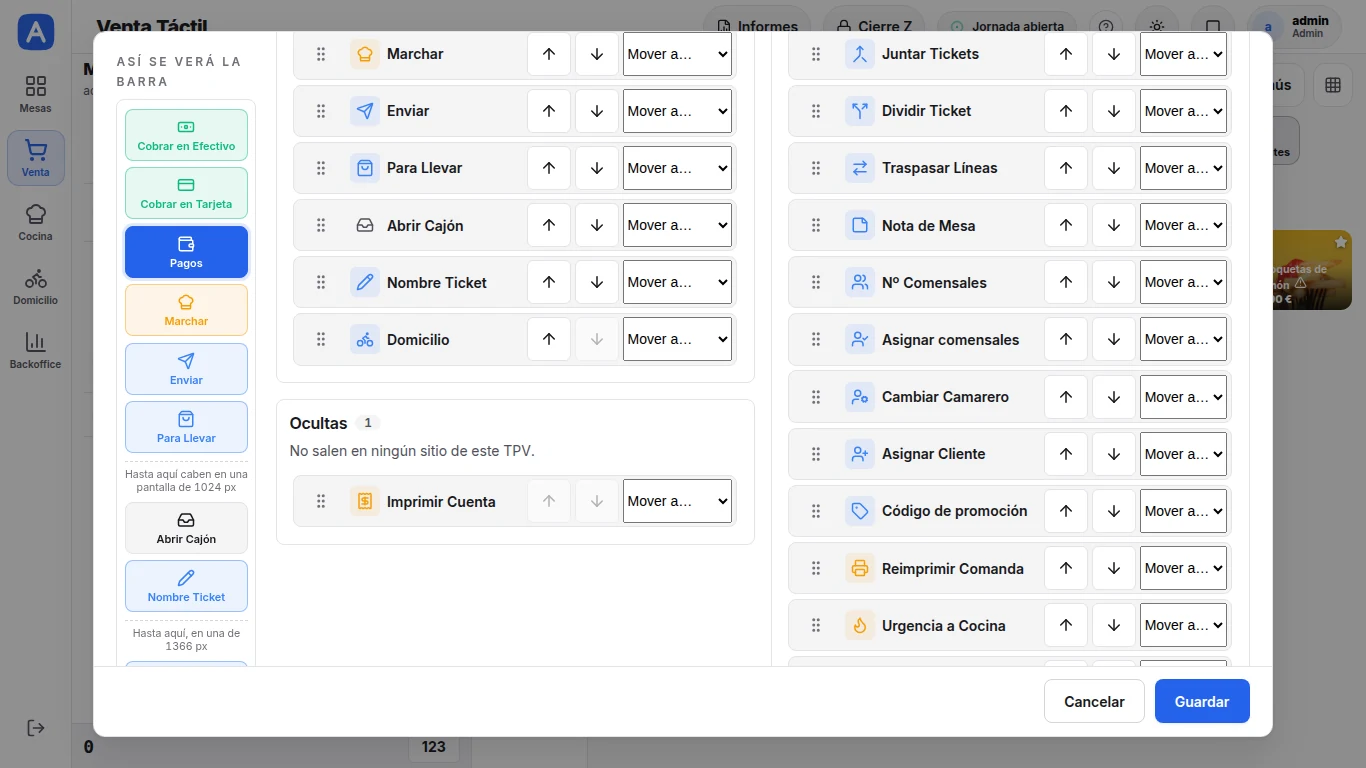Move Nº Comensales up
1366x768 pixels.
1066,282
